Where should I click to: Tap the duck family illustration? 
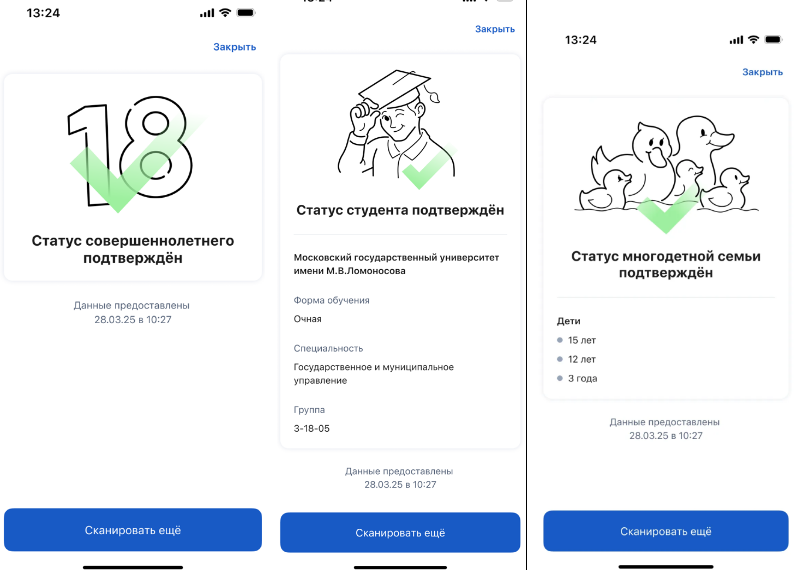pos(666,174)
